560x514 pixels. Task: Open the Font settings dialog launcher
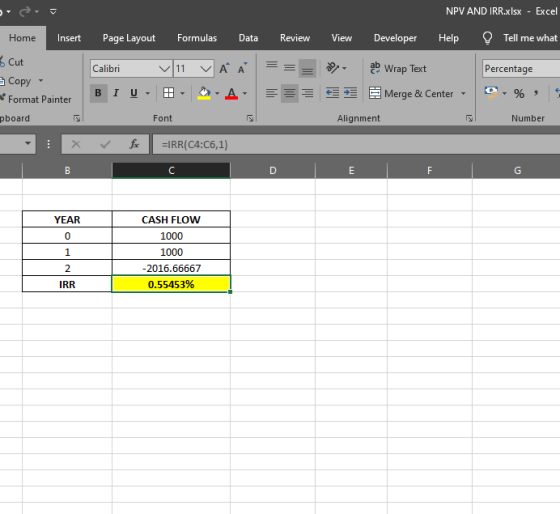250,118
